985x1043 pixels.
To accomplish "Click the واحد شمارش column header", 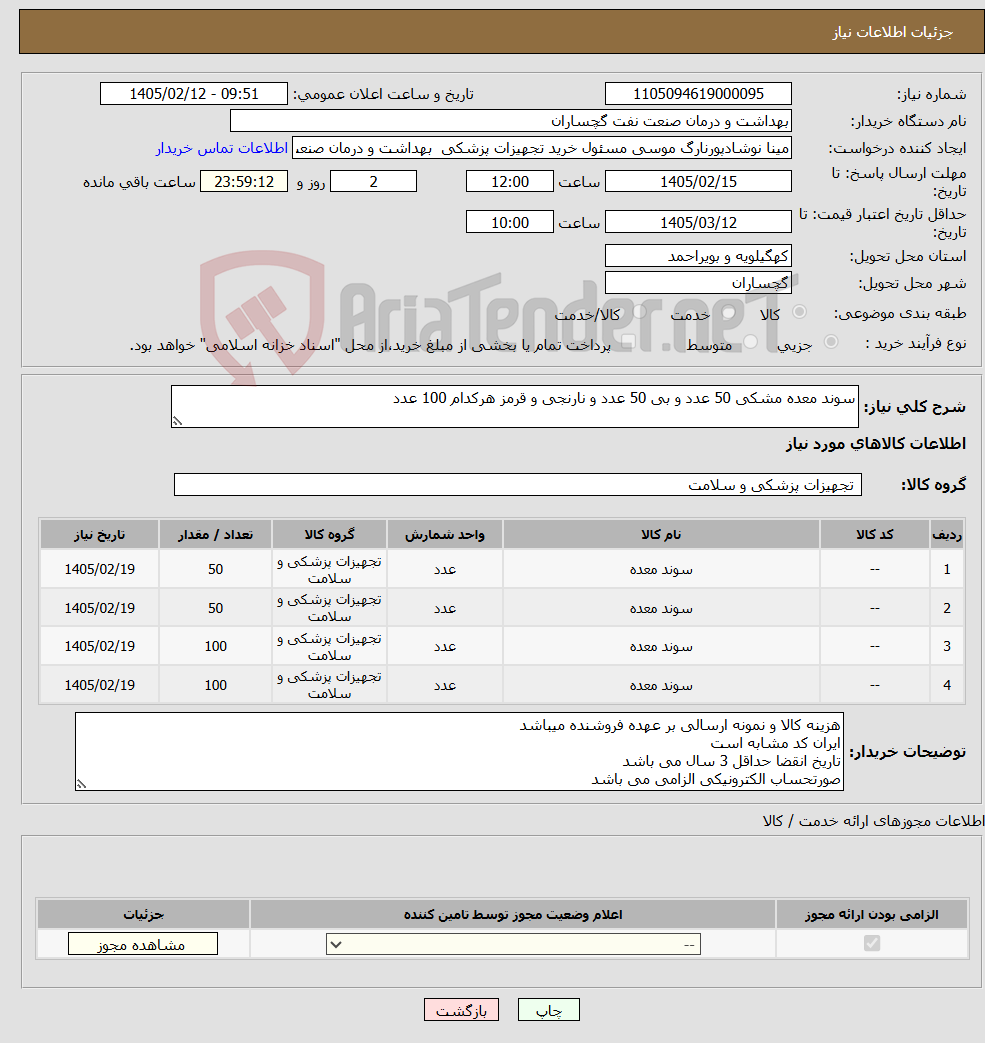I will [x=445, y=535].
